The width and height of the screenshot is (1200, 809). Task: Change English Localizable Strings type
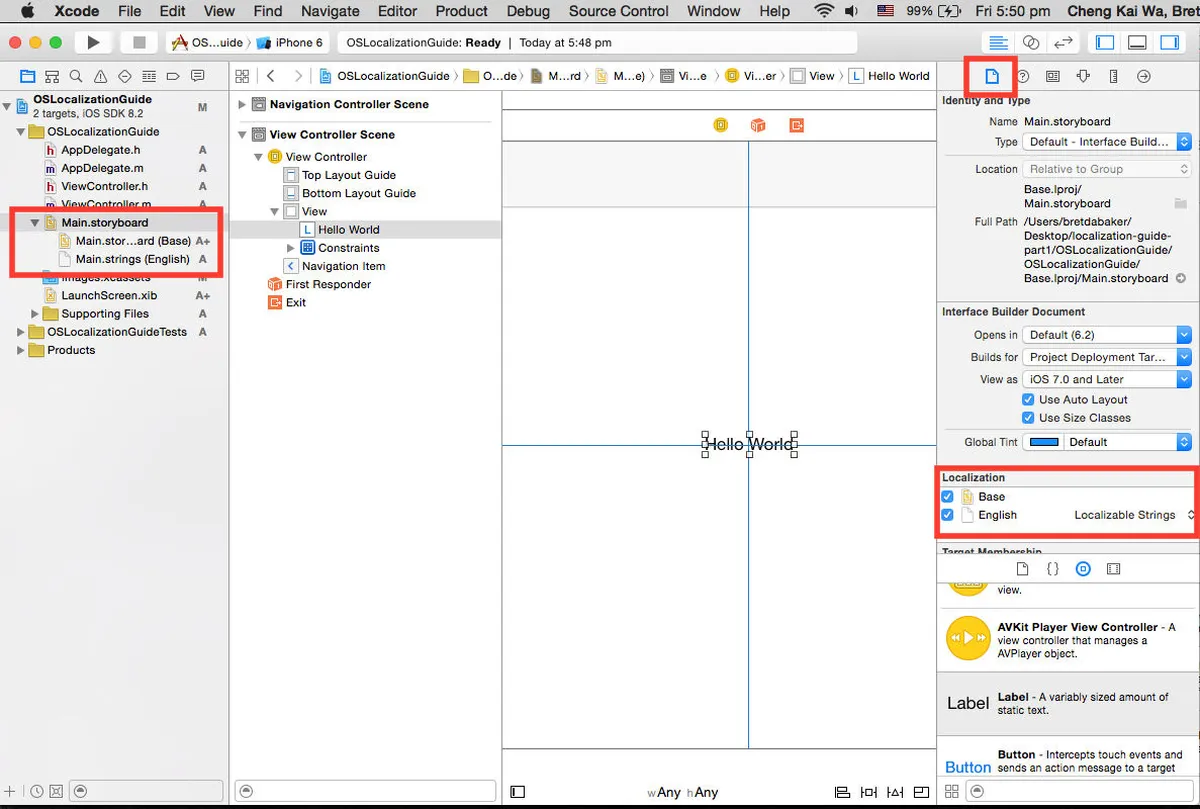1133,515
